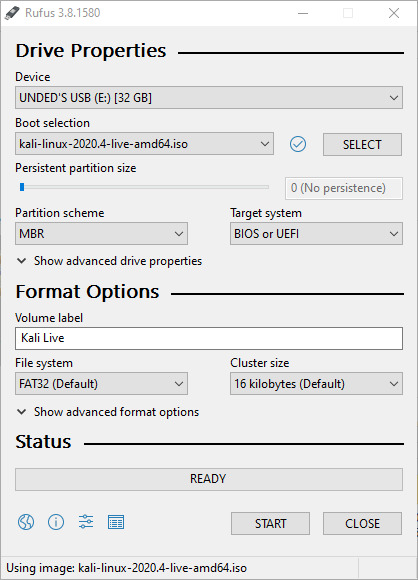The image size is (418, 580).
Task: Open the File system FAT32 dropdown
Action: click(101, 384)
